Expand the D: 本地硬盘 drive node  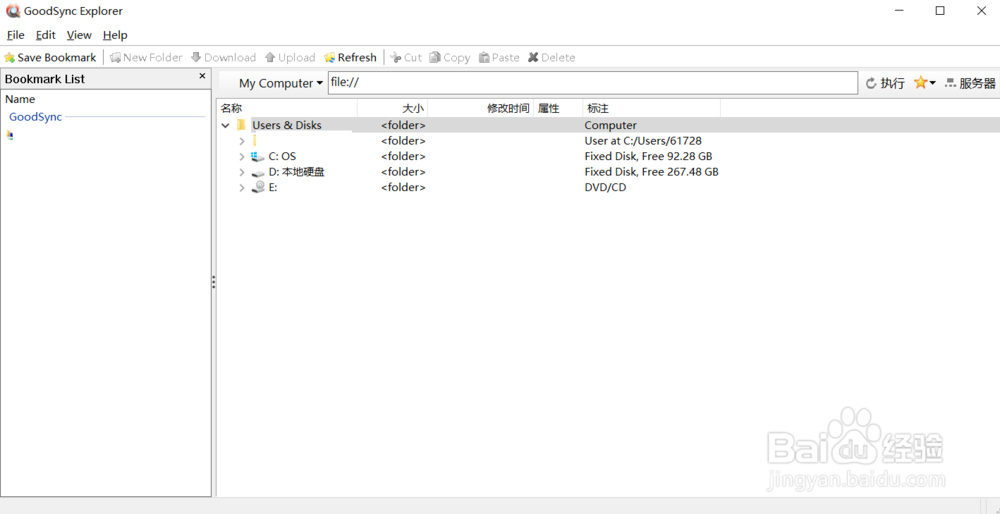242,172
